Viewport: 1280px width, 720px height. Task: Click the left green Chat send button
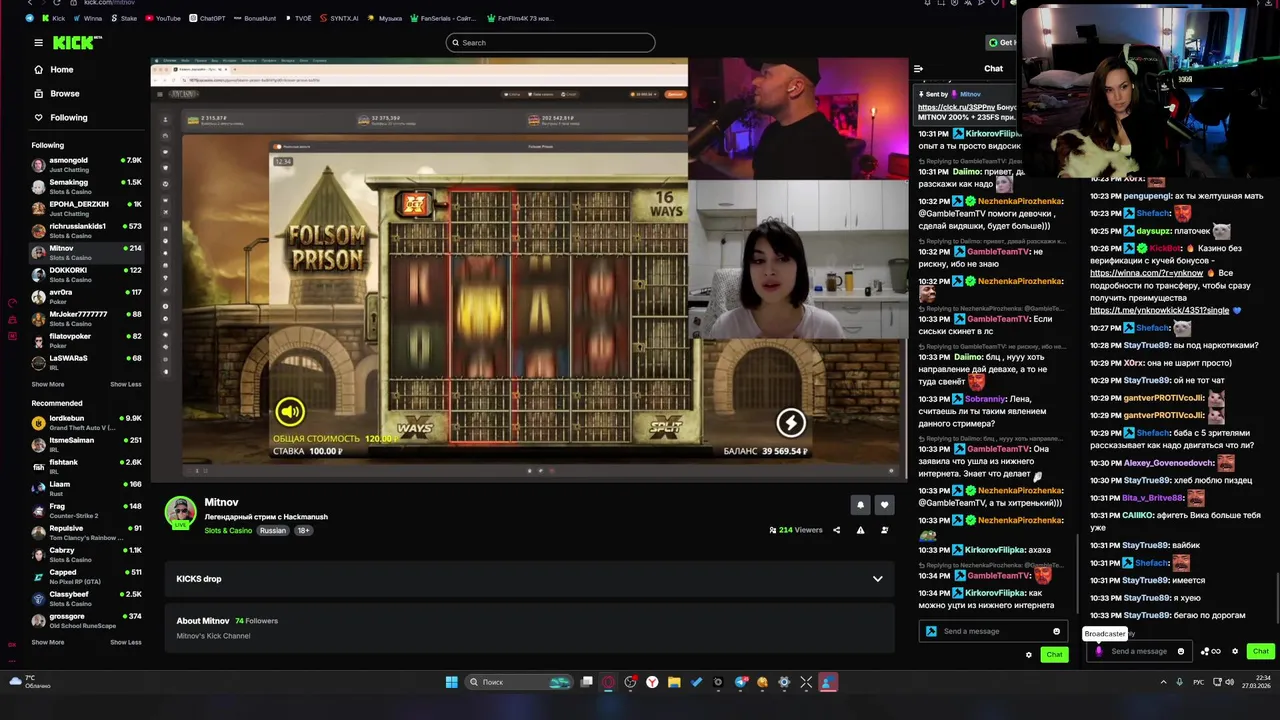tap(1054, 654)
